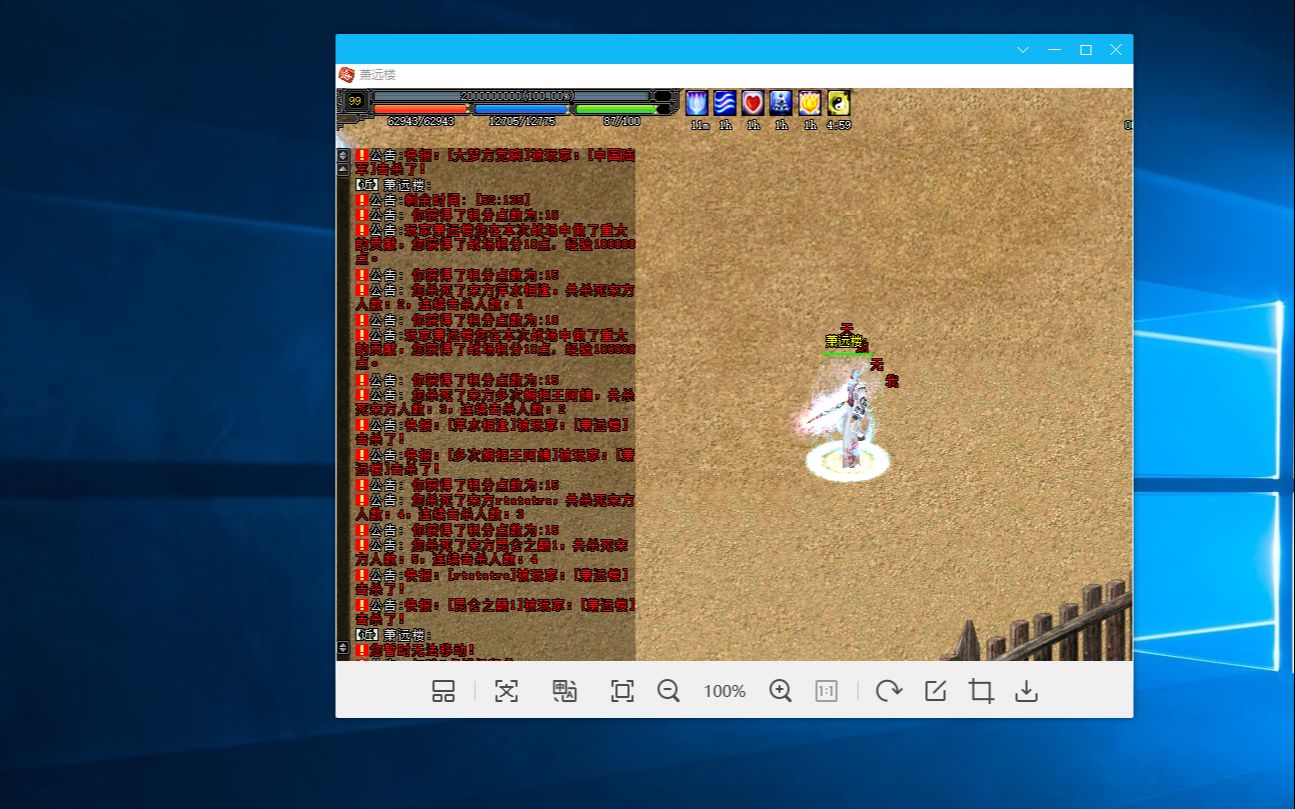The height and width of the screenshot is (809, 1295).
Task: Click the 87/100 stamina value
Action: click(x=622, y=121)
